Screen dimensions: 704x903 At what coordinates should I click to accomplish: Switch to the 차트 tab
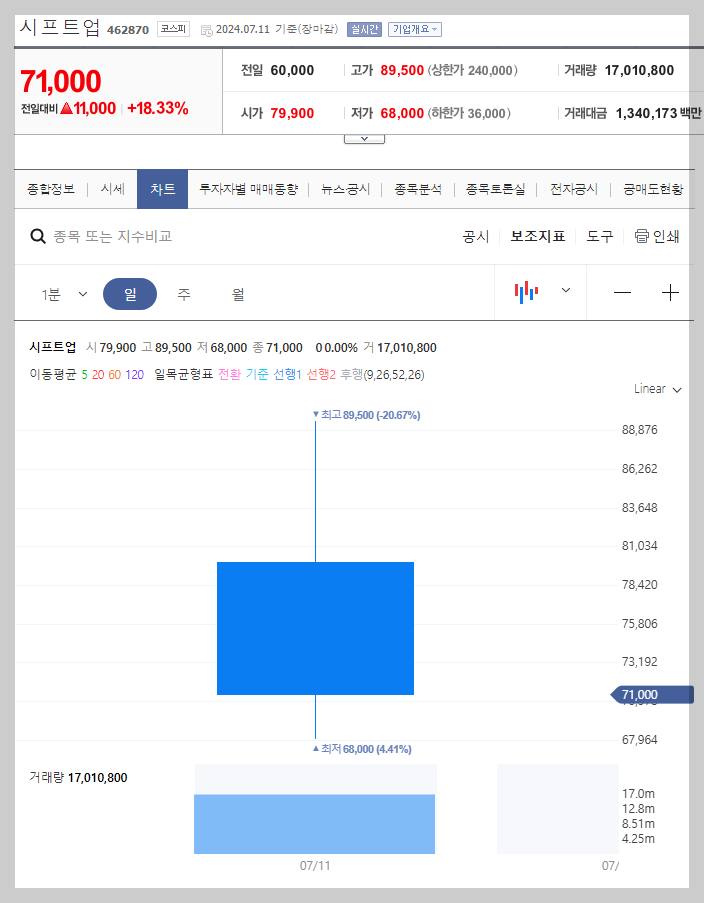point(162,189)
